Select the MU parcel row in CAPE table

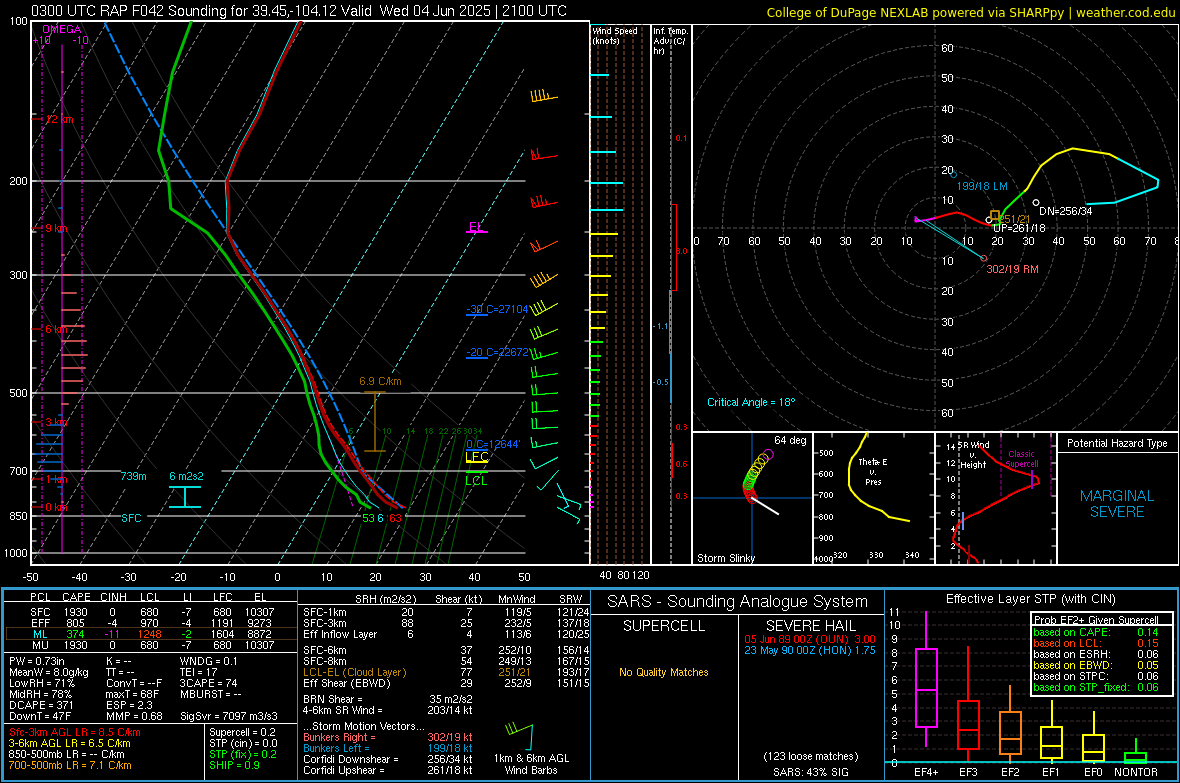tap(151, 645)
